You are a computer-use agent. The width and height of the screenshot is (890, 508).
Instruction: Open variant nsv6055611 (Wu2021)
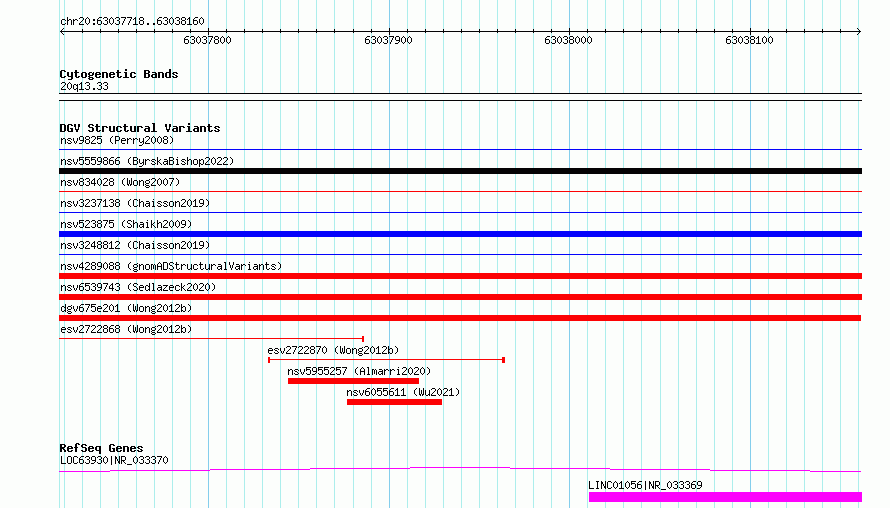[x=403, y=392]
